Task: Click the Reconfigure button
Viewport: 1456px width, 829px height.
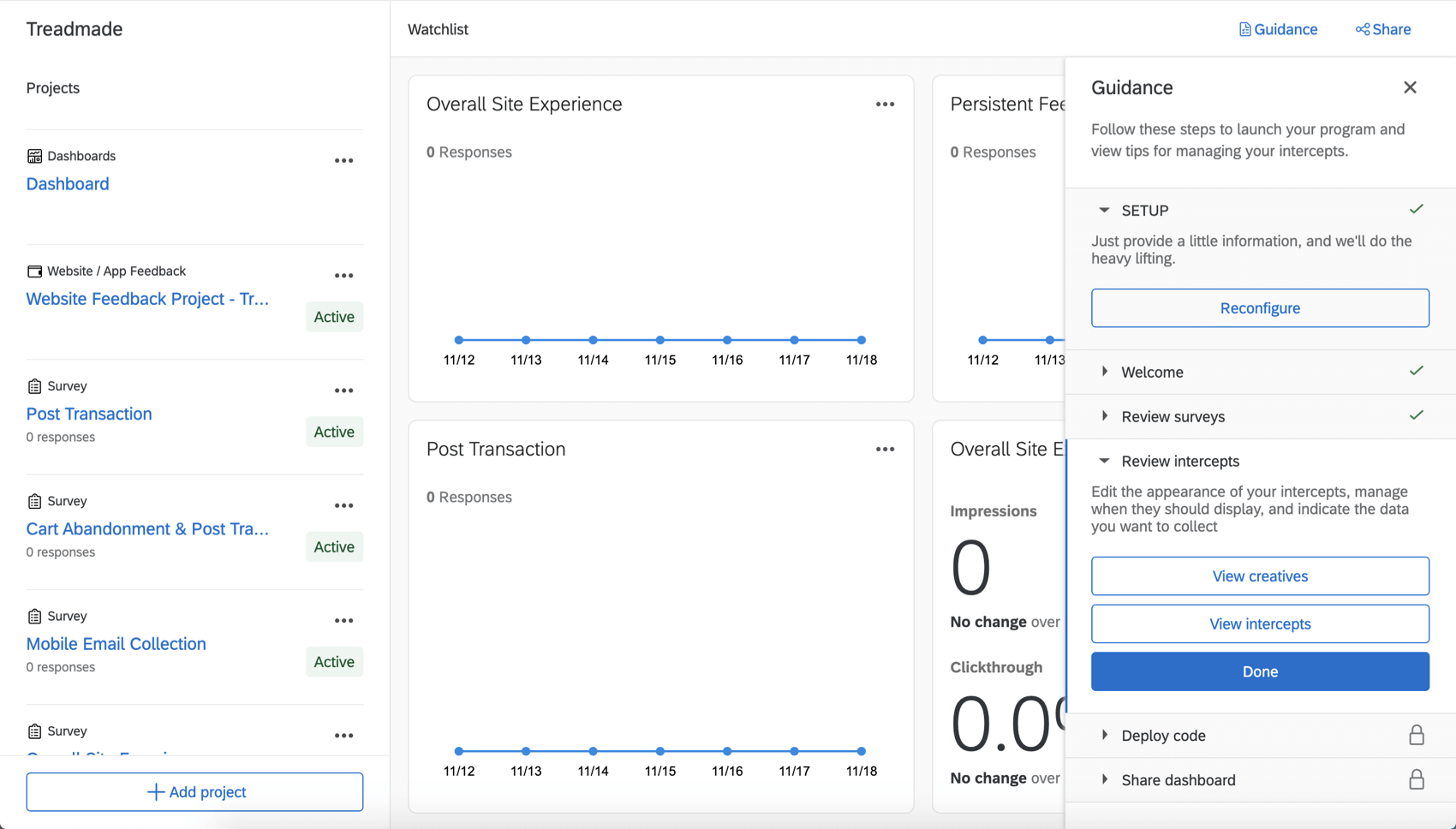Action: click(1260, 308)
